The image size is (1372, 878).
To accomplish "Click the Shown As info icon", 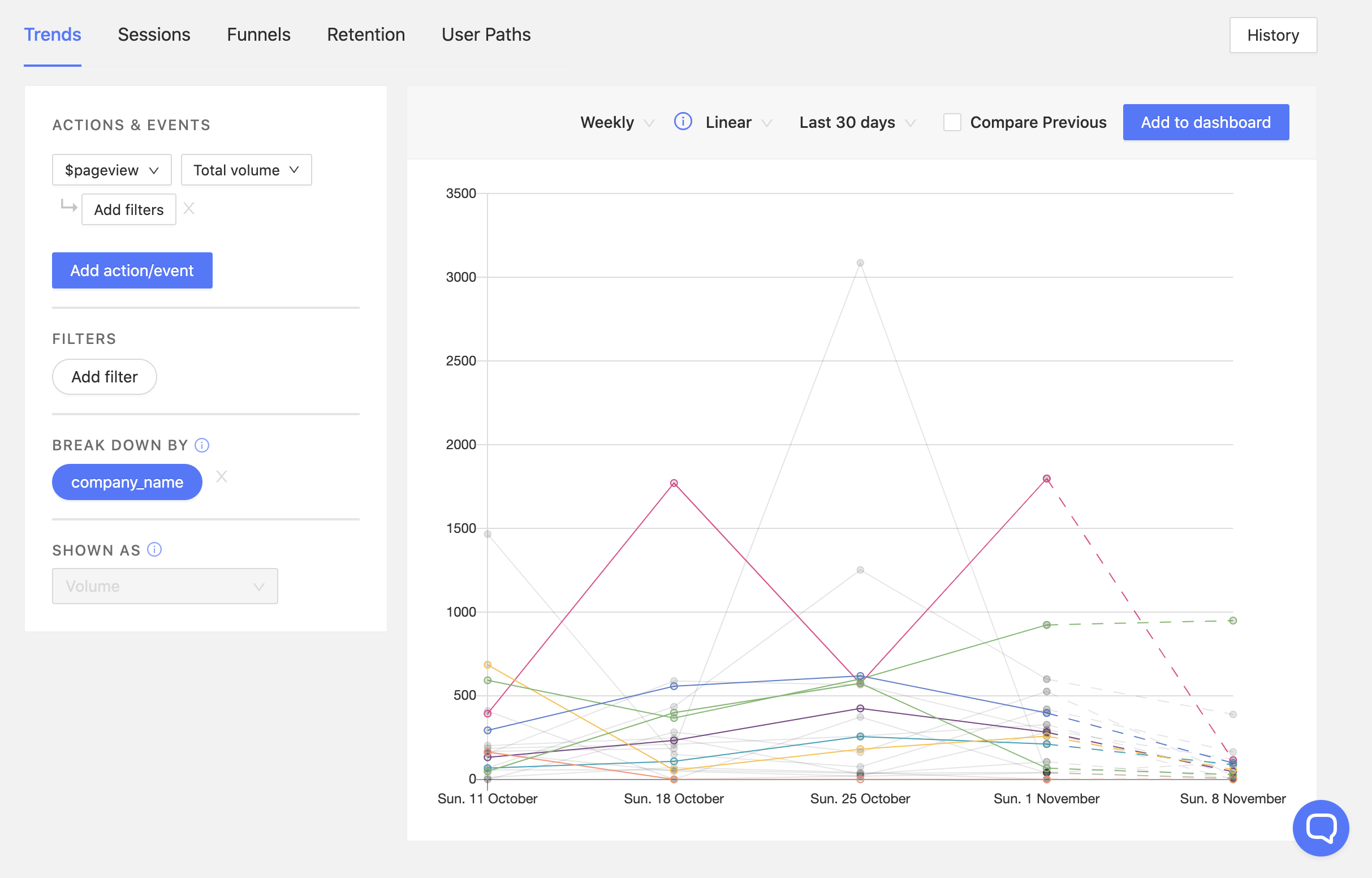I will click(154, 550).
